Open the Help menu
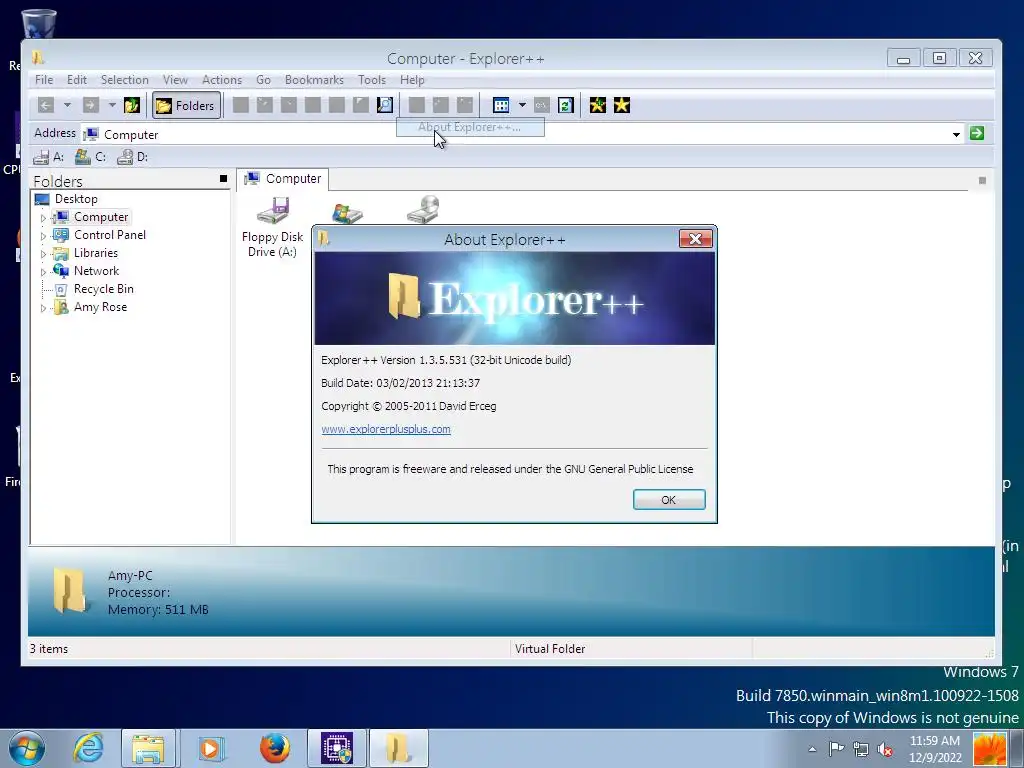This screenshot has height=768, width=1024. [x=412, y=80]
